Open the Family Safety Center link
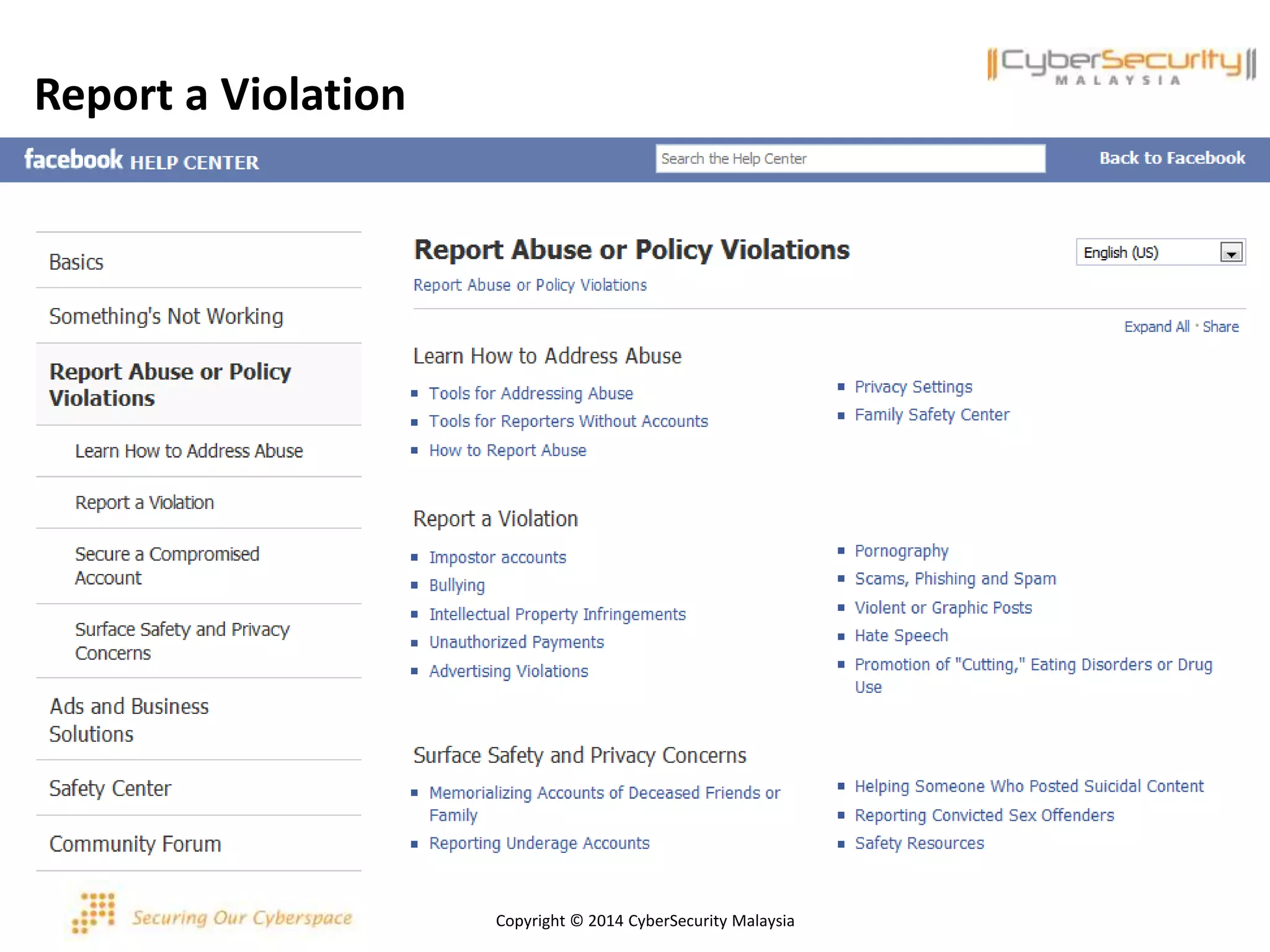The width and height of the screenshot is (1270, 952). (932, 415)
